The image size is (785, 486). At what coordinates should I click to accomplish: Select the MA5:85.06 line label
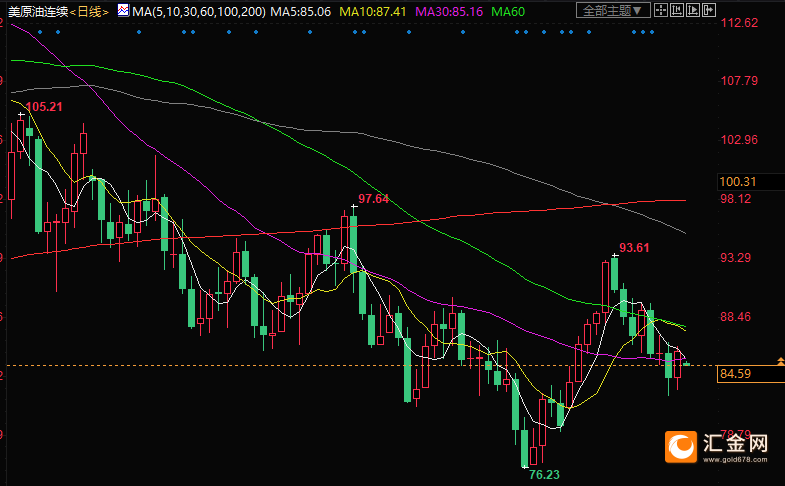[x=300, y=12]
